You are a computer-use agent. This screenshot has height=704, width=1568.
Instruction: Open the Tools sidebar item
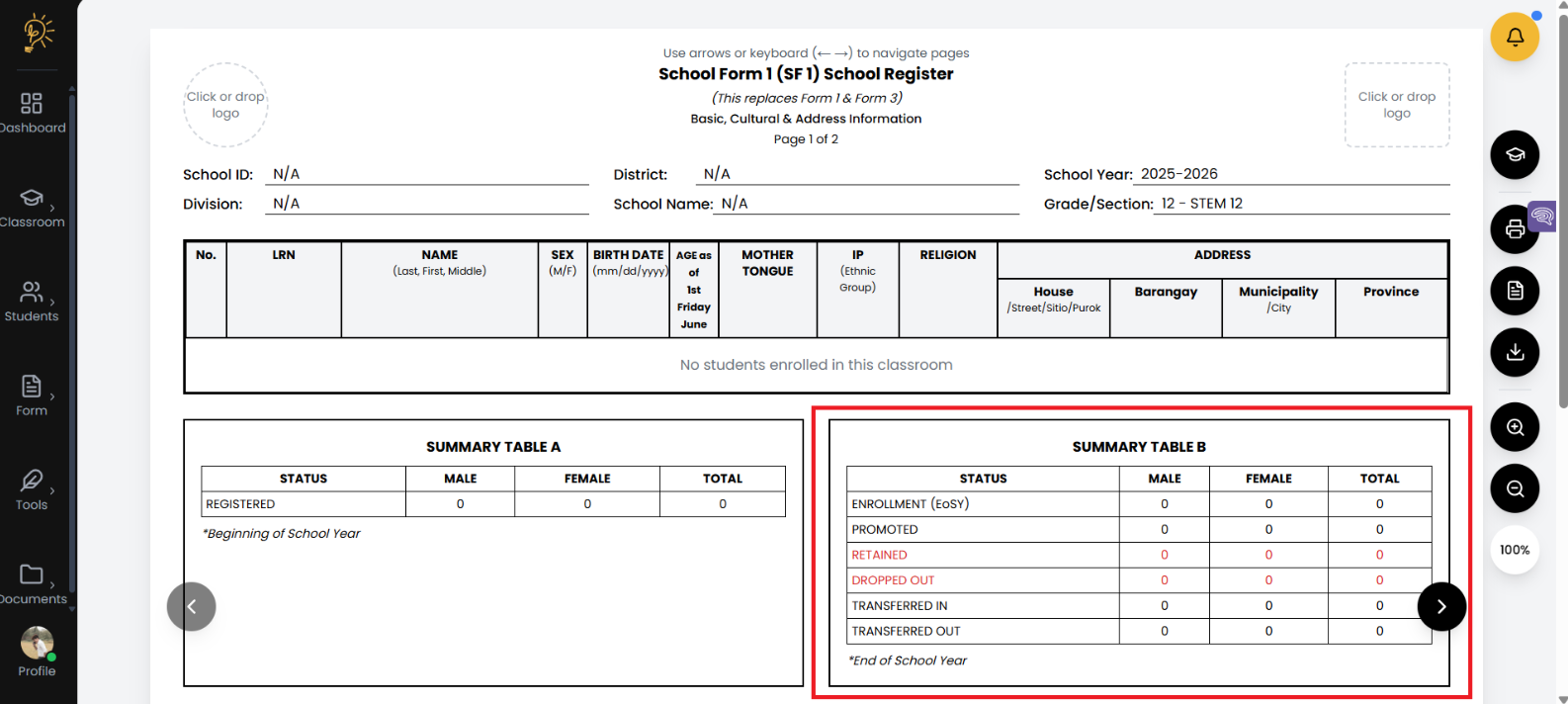click(33, 490)
